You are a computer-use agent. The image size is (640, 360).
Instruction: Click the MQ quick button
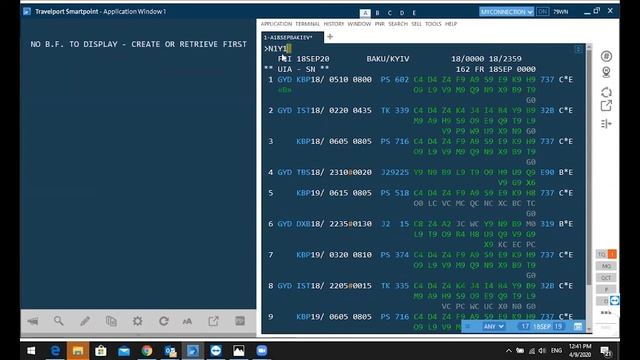click(606, 266)
